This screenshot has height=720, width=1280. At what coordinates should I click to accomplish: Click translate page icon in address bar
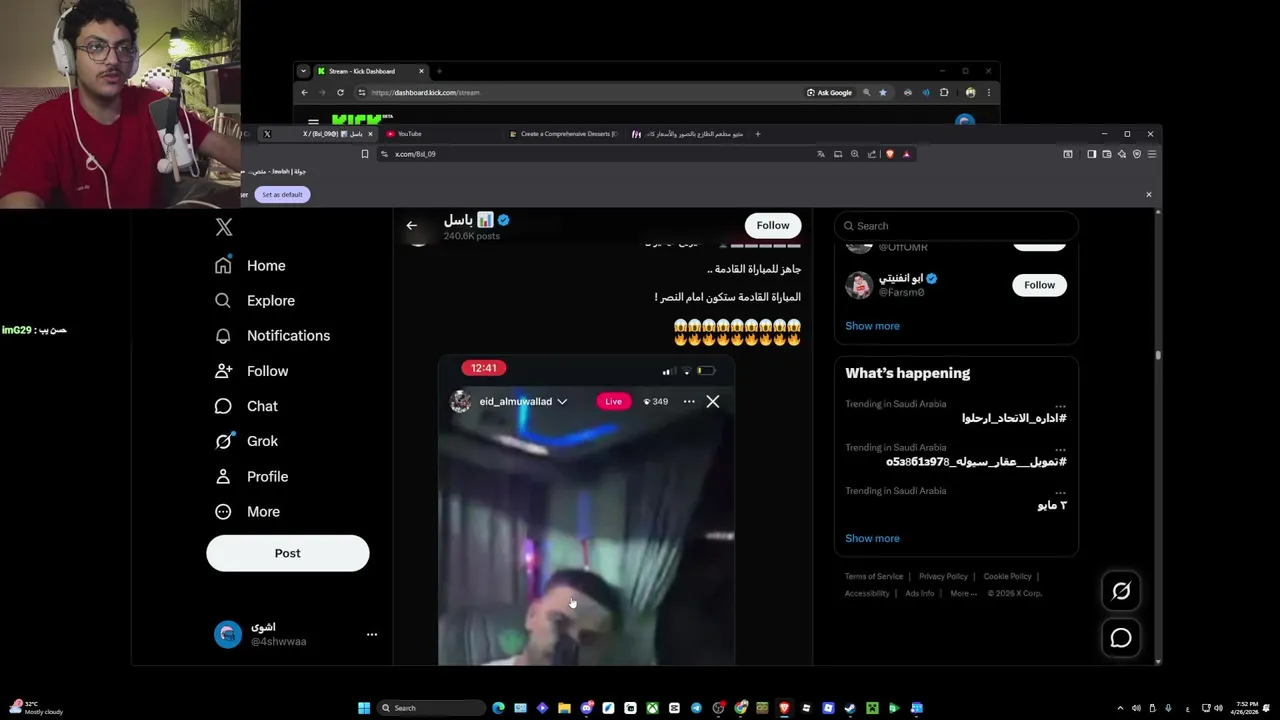[x=821, y=154]
